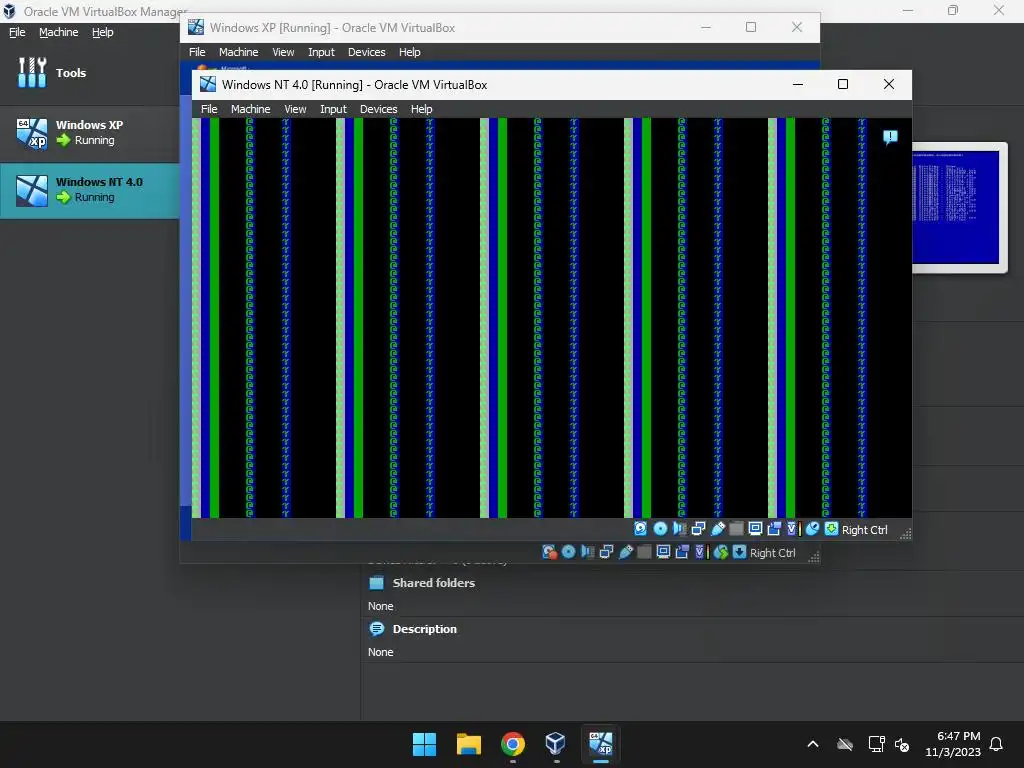Click the Tools icon in VirtualBox Manager
1024x768 pixels.
pos(32,72)
